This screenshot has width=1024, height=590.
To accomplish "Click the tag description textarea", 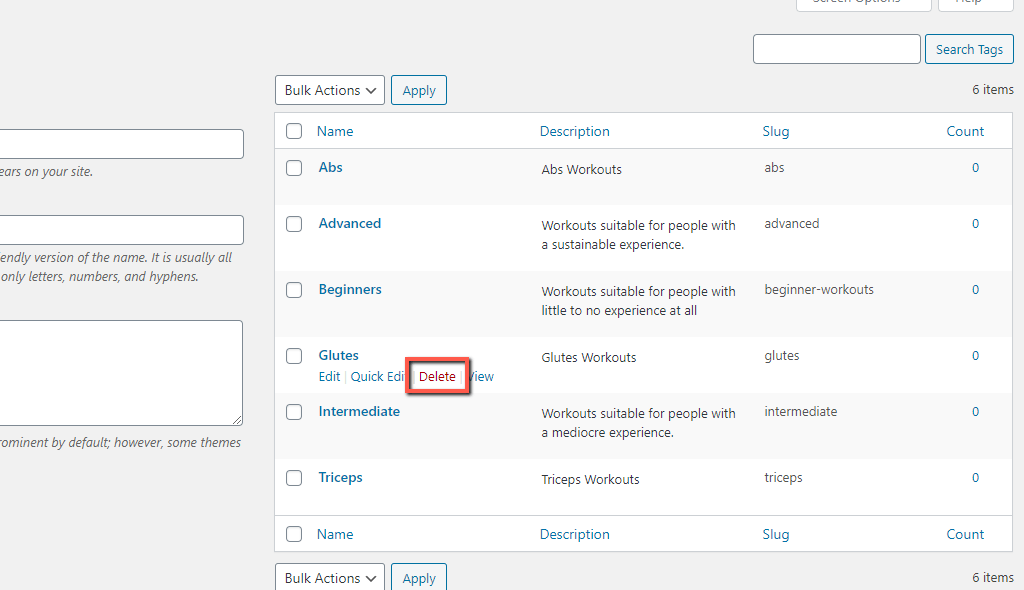I will [x=121, y=373].
